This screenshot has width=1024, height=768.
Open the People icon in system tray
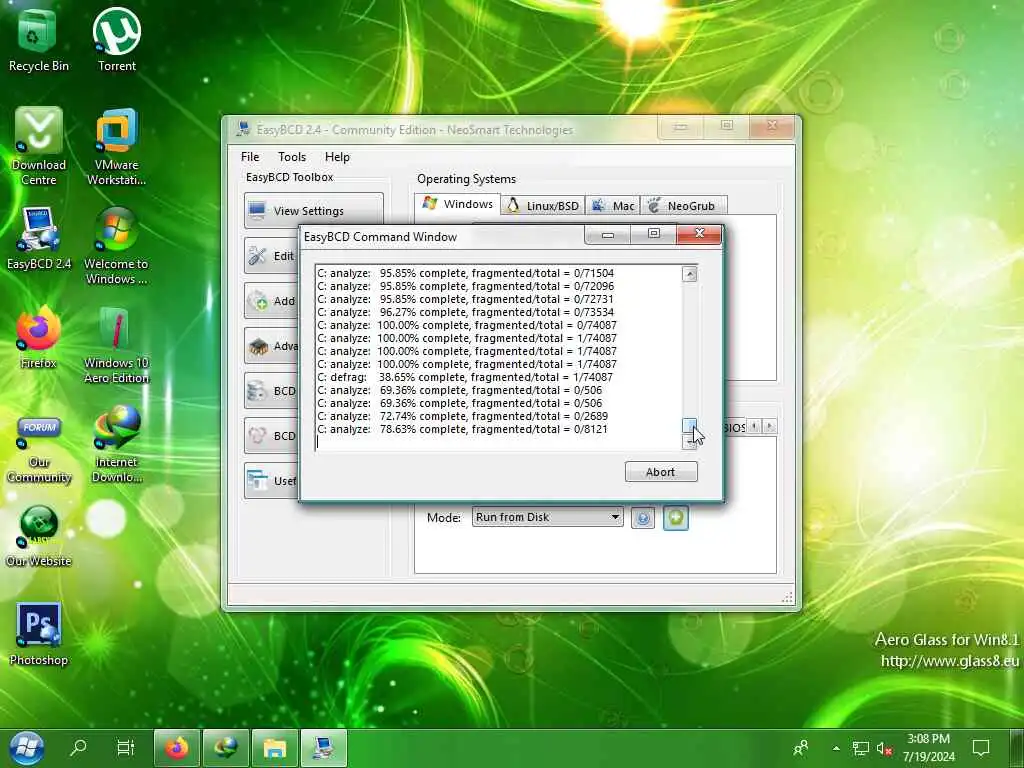[801, 748]
